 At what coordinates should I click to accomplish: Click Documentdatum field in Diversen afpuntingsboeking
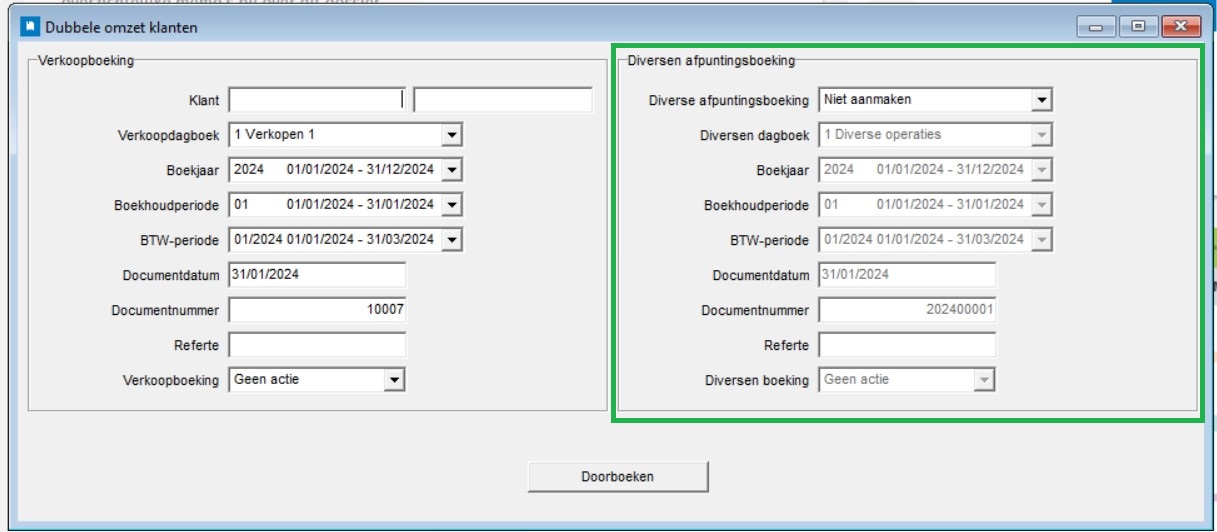click(x=907, y=275)
